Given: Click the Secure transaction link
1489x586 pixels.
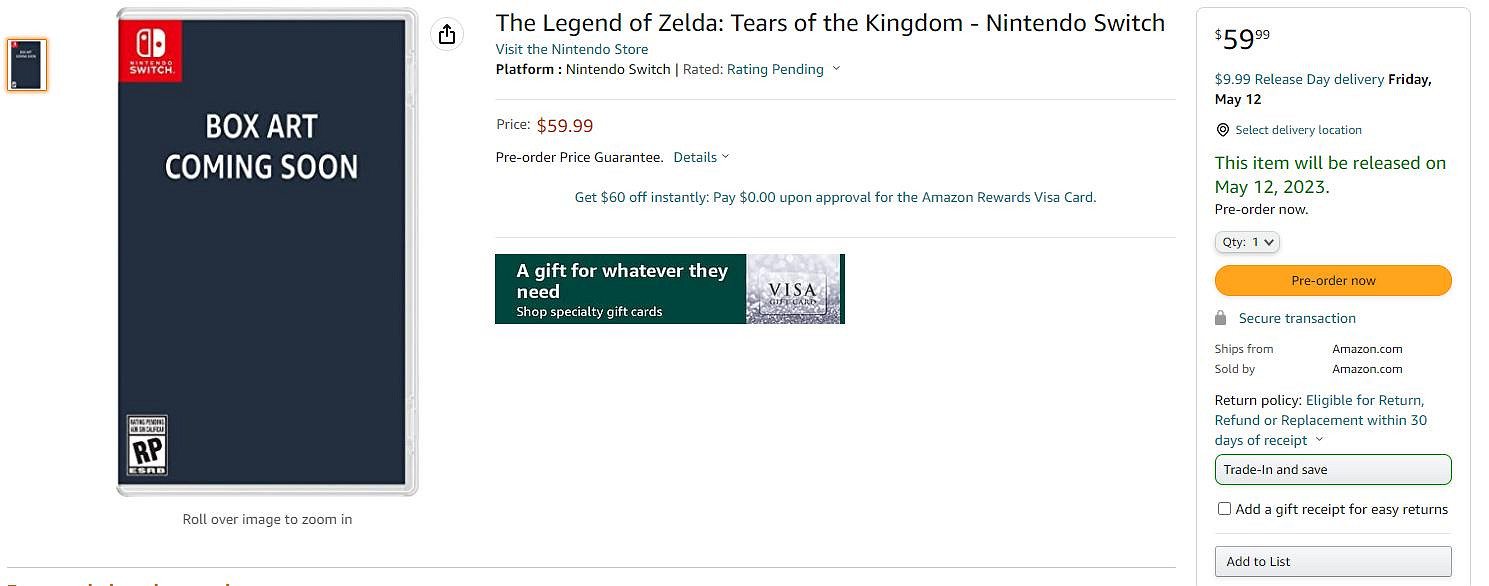Looking at the screenshot, I should (x=1297, y=318).
